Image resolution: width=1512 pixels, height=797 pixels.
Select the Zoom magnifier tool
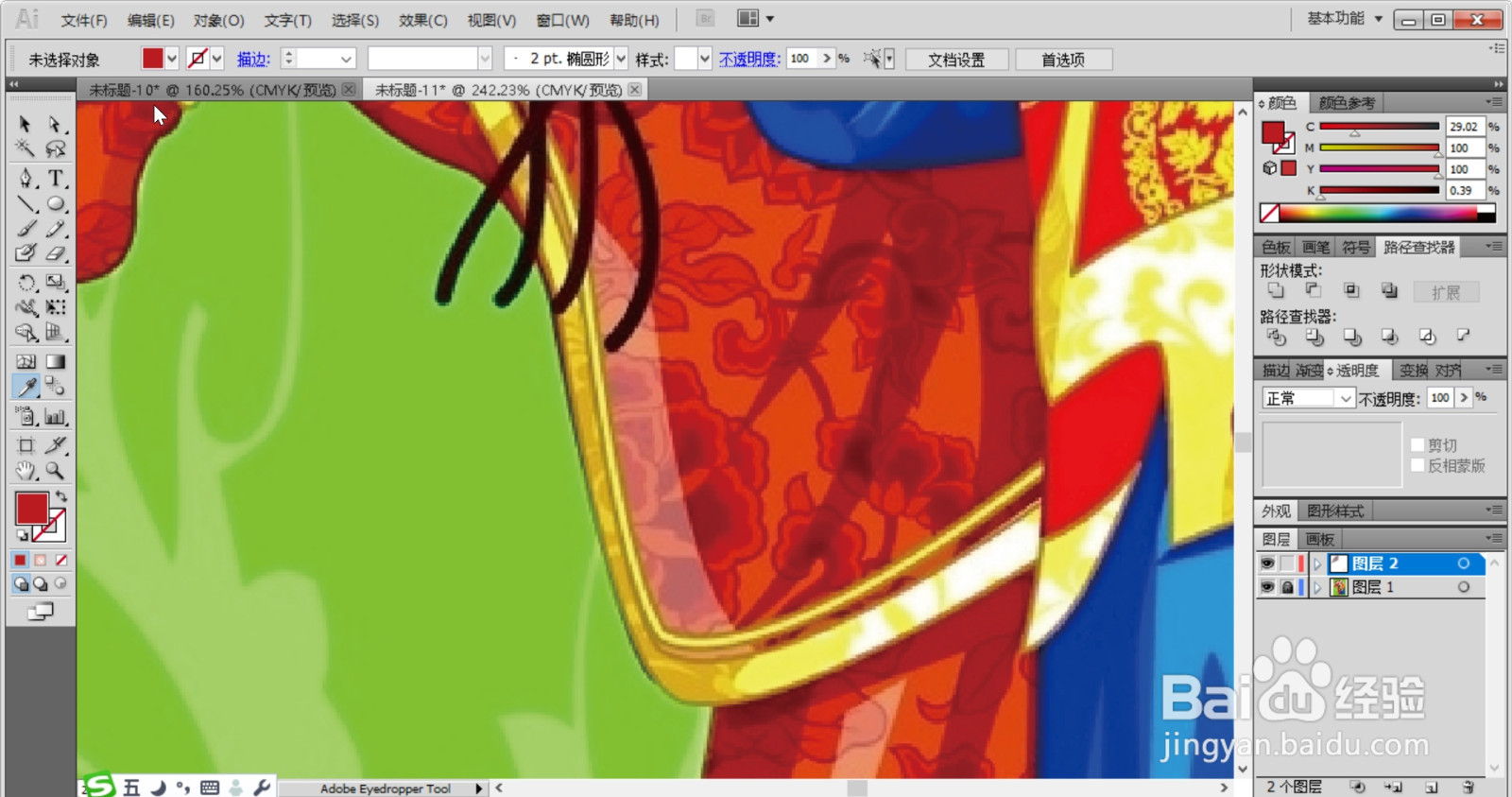coord(56,471)
